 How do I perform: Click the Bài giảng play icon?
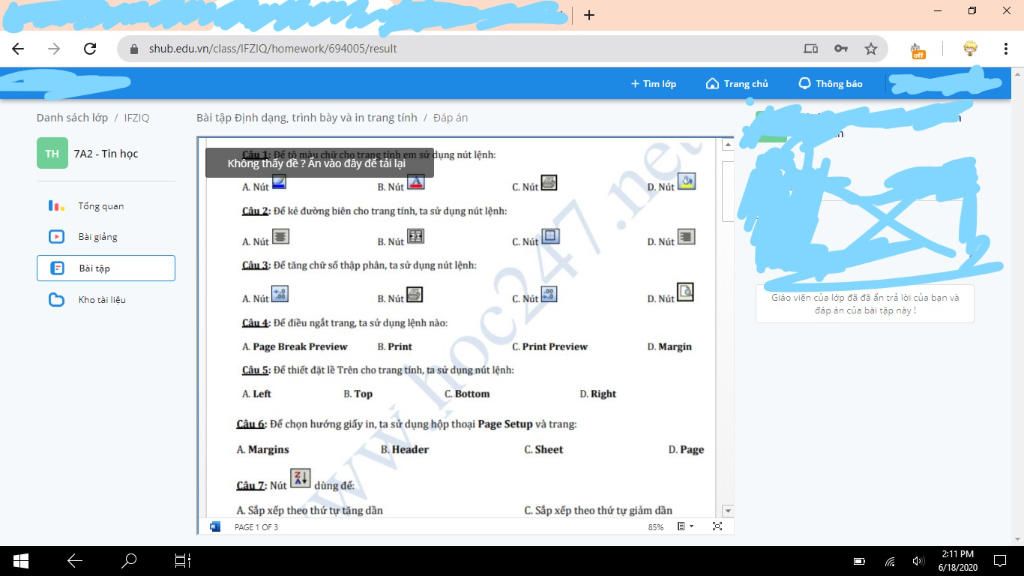coord(56,236)
